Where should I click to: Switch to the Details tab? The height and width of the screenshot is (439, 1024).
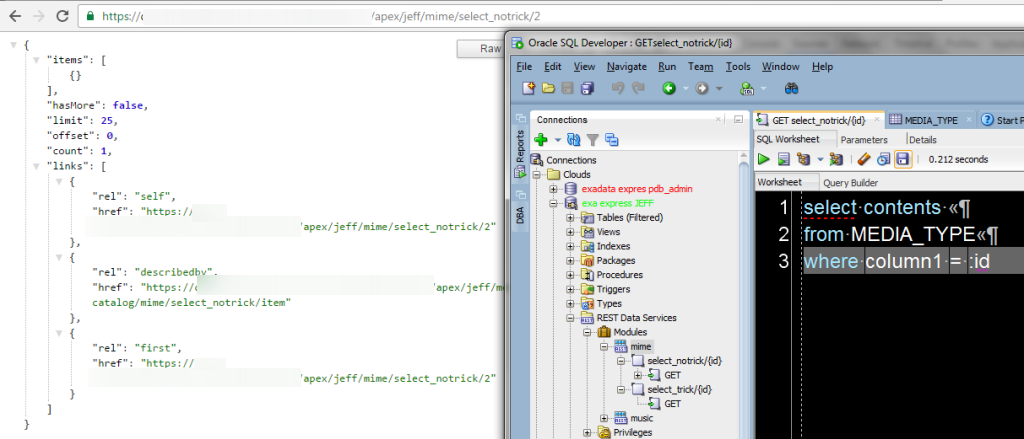click(x=922, y=140)
